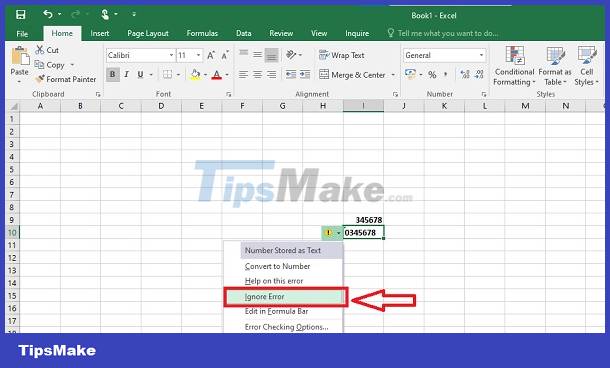The width and height of the screenshot is (610, 368).
Task: Toggle Wrap Text
Action: pyautogui.click(x=342, y=55)
